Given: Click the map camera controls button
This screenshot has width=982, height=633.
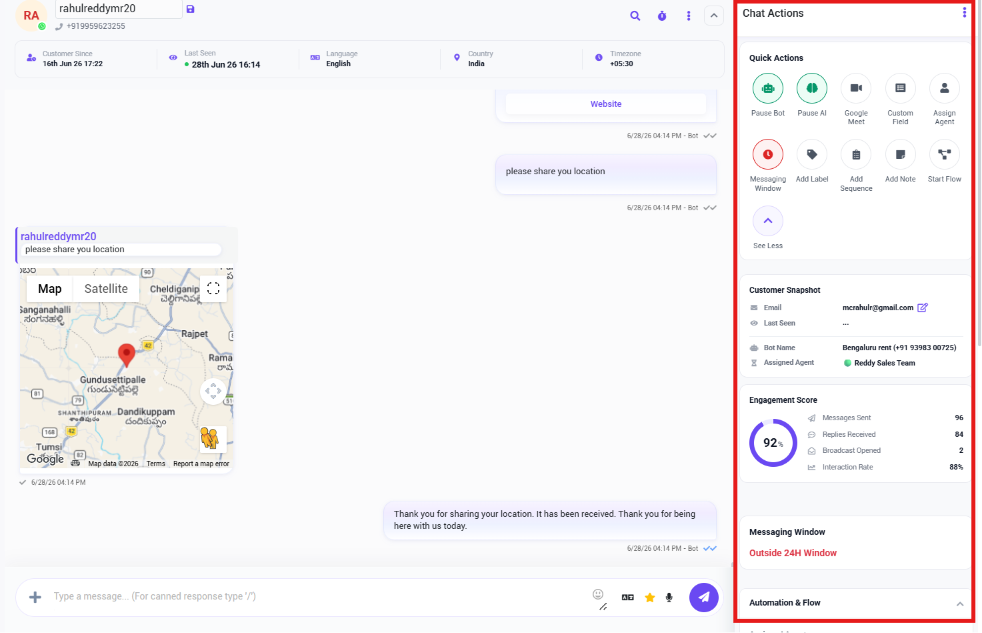Looking at the screenshot, I should click(213, 391).
